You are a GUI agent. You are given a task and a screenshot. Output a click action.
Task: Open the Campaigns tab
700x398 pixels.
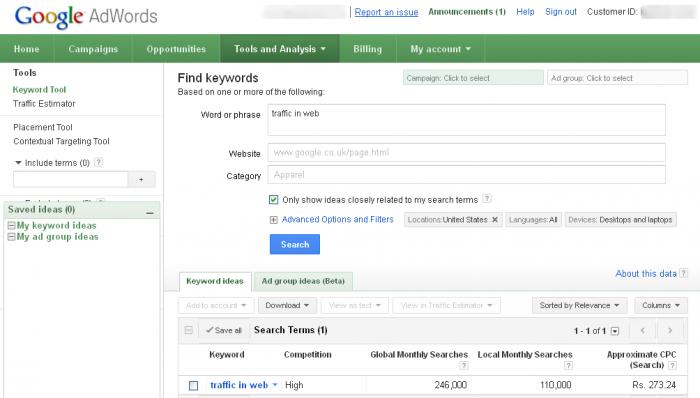point(93,49)
